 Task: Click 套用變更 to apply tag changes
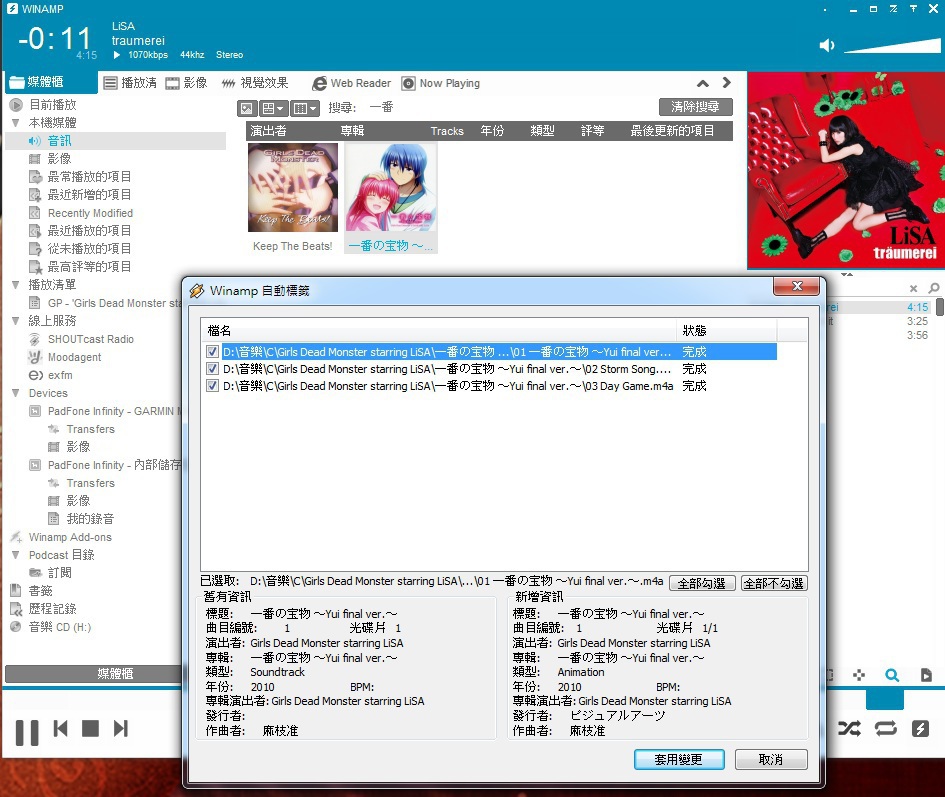click(679, 760)
